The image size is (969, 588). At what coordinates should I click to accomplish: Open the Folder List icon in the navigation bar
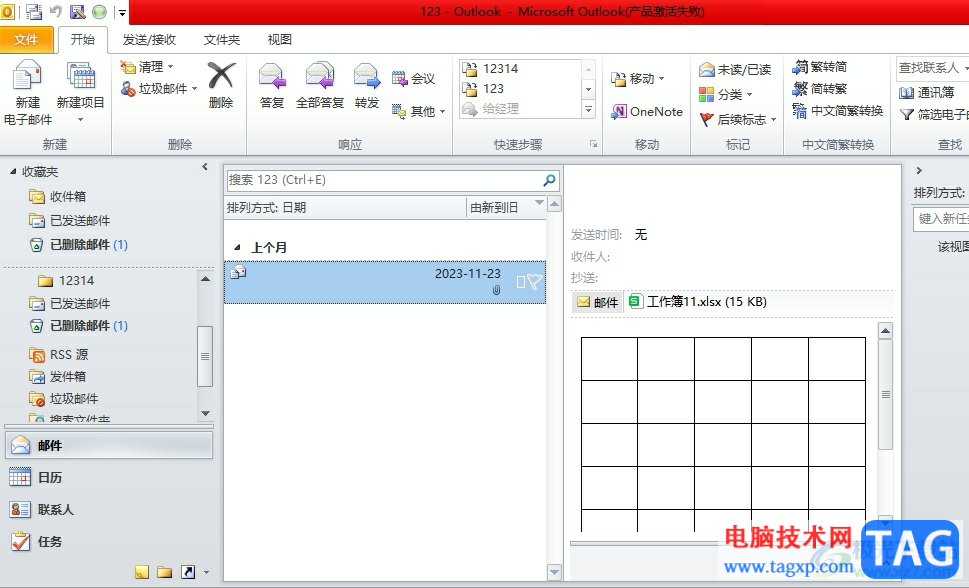pos(164,572)
